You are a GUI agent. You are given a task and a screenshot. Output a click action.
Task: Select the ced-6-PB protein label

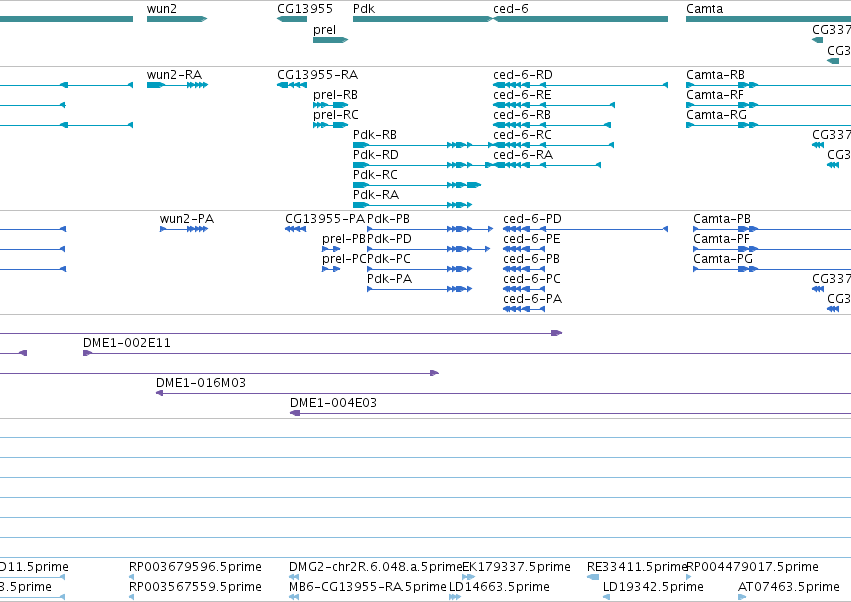pyautogui.click(x=531, y=259)
